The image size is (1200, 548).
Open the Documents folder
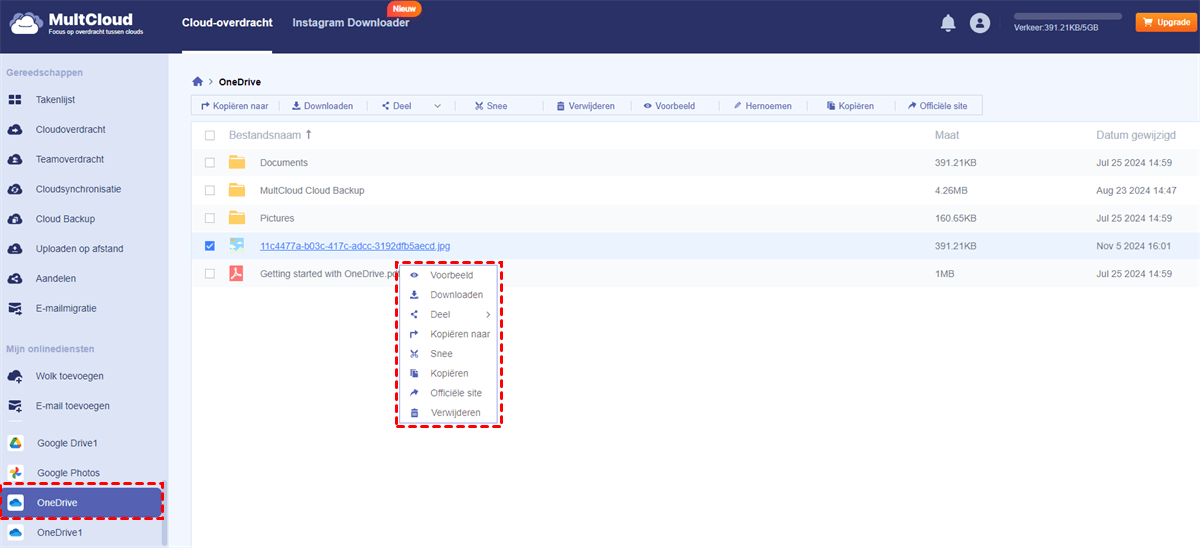pos(284,162)
